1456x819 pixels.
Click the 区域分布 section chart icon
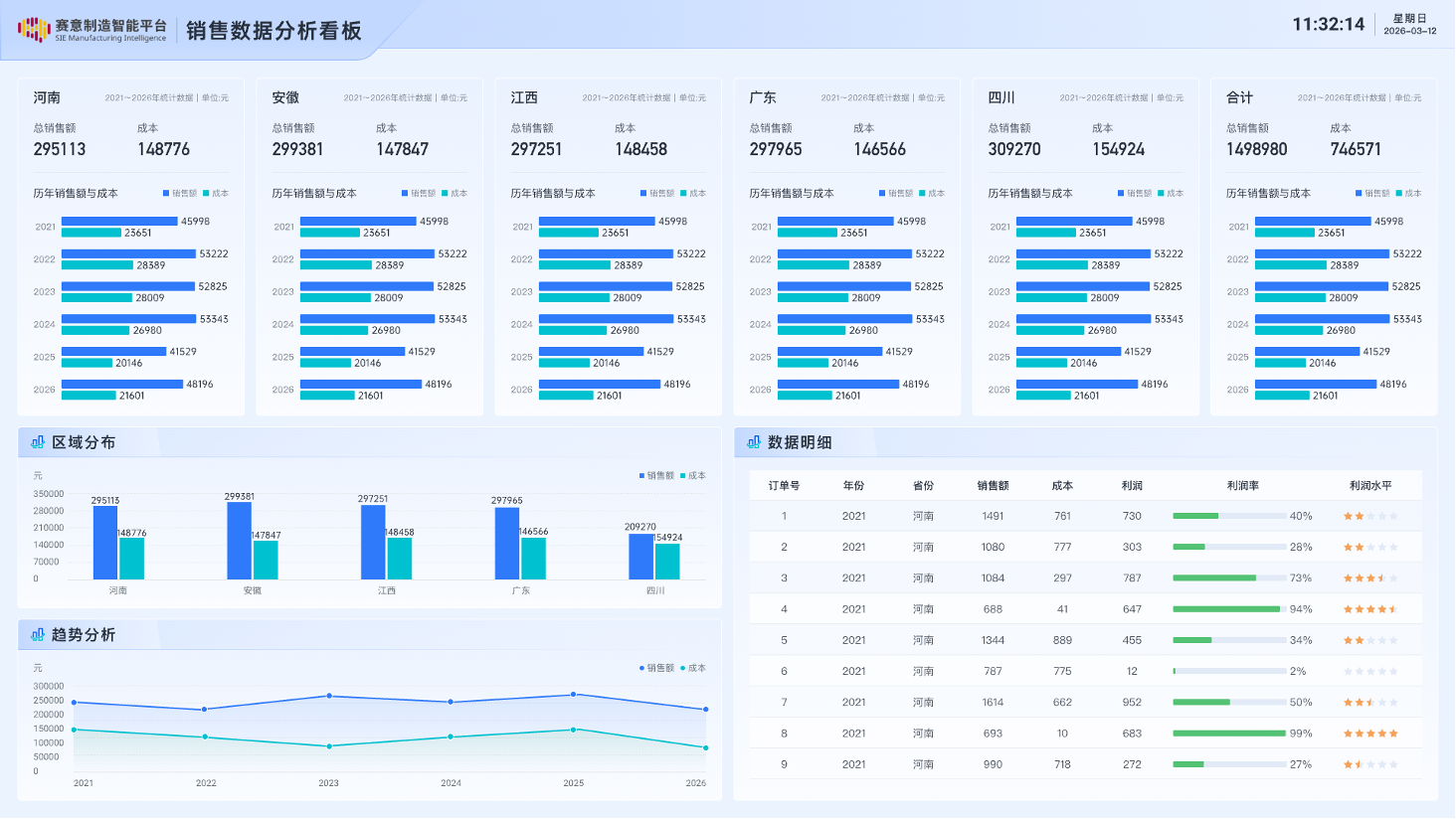point(38,442)
